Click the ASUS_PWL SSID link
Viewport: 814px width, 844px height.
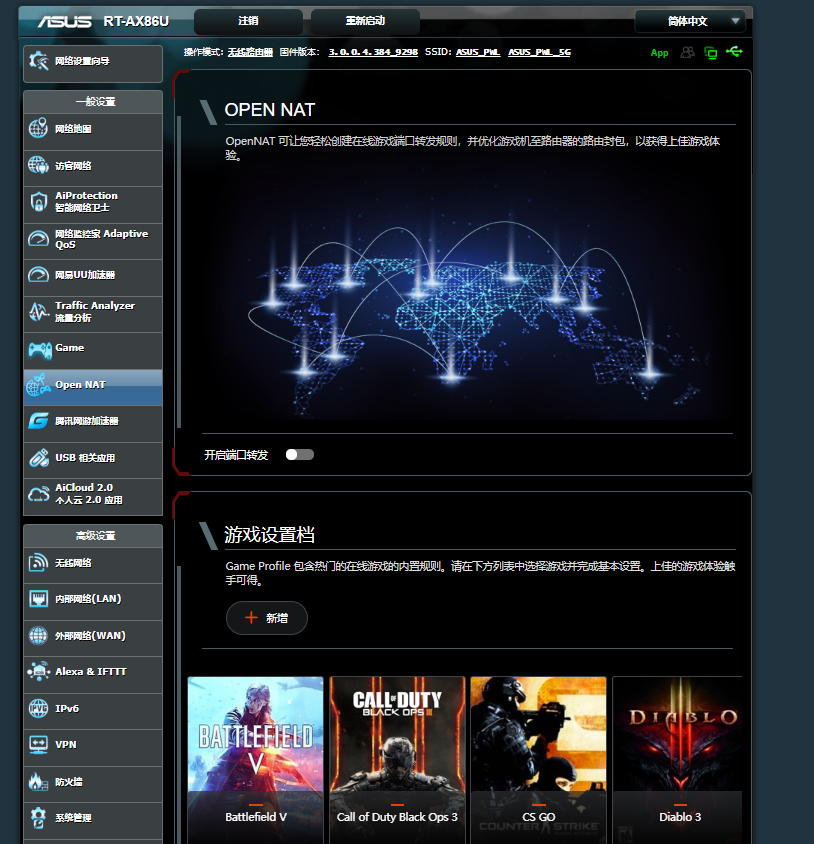[x=478, y=52]
